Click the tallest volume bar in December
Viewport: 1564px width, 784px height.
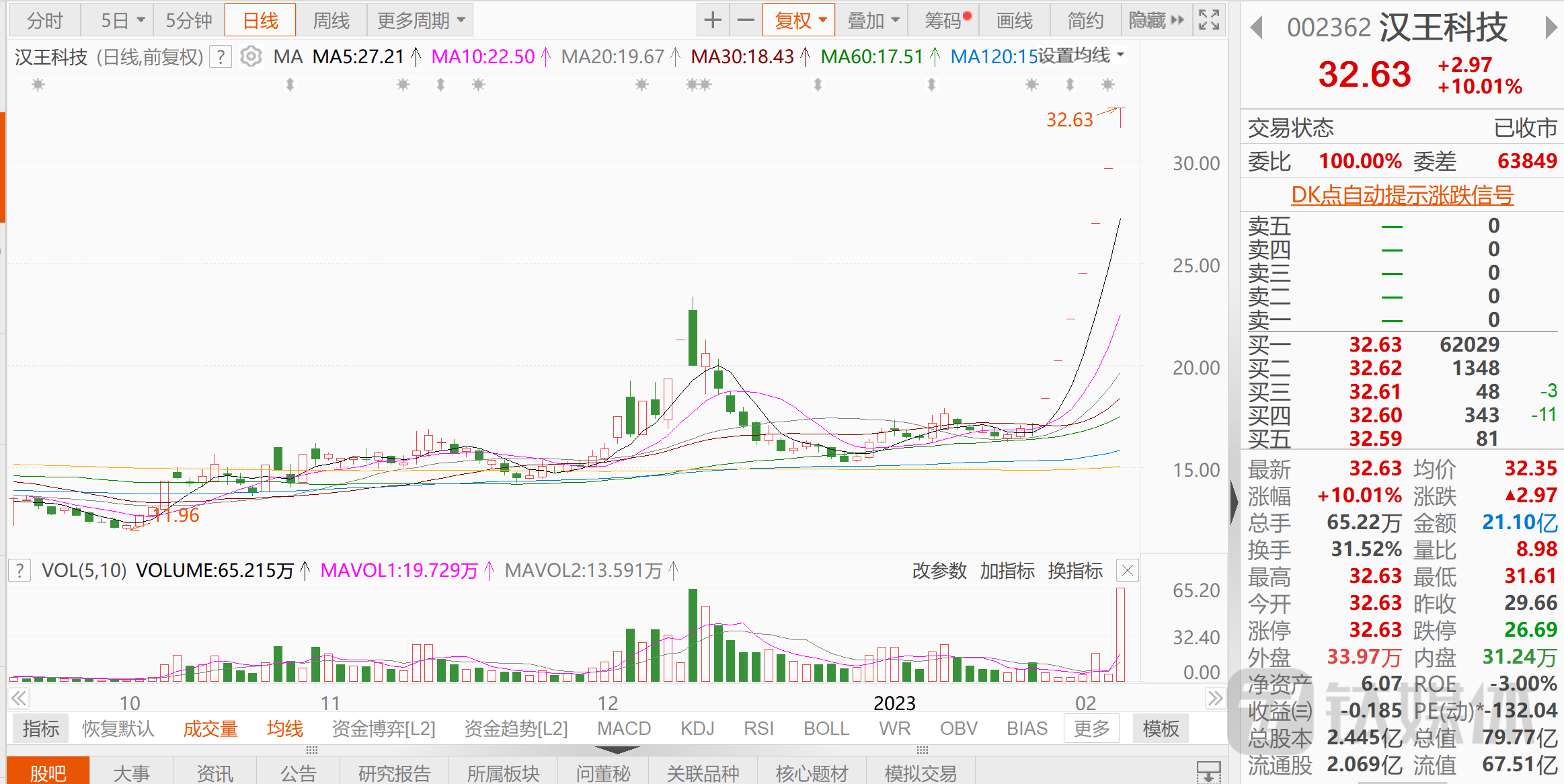(693, 635)
